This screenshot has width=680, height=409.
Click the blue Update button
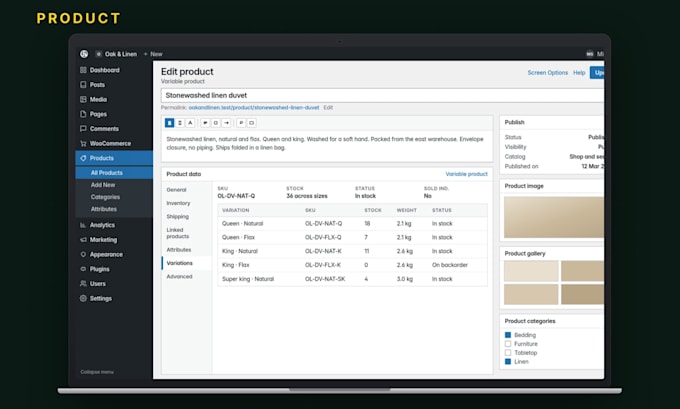pyautogui.click(x=597, y=72)
